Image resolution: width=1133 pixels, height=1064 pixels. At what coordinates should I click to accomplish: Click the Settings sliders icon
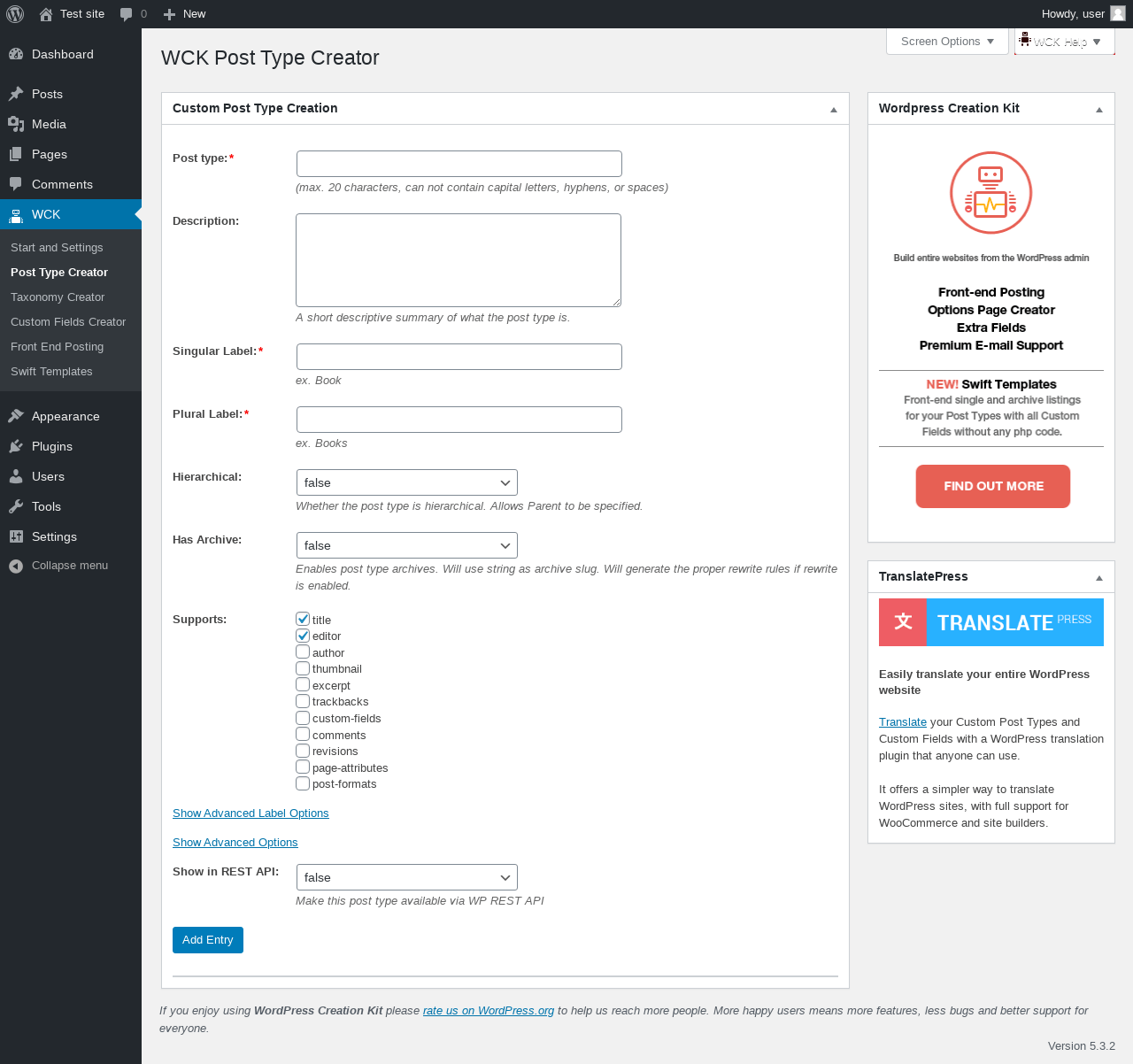[16, 536]
